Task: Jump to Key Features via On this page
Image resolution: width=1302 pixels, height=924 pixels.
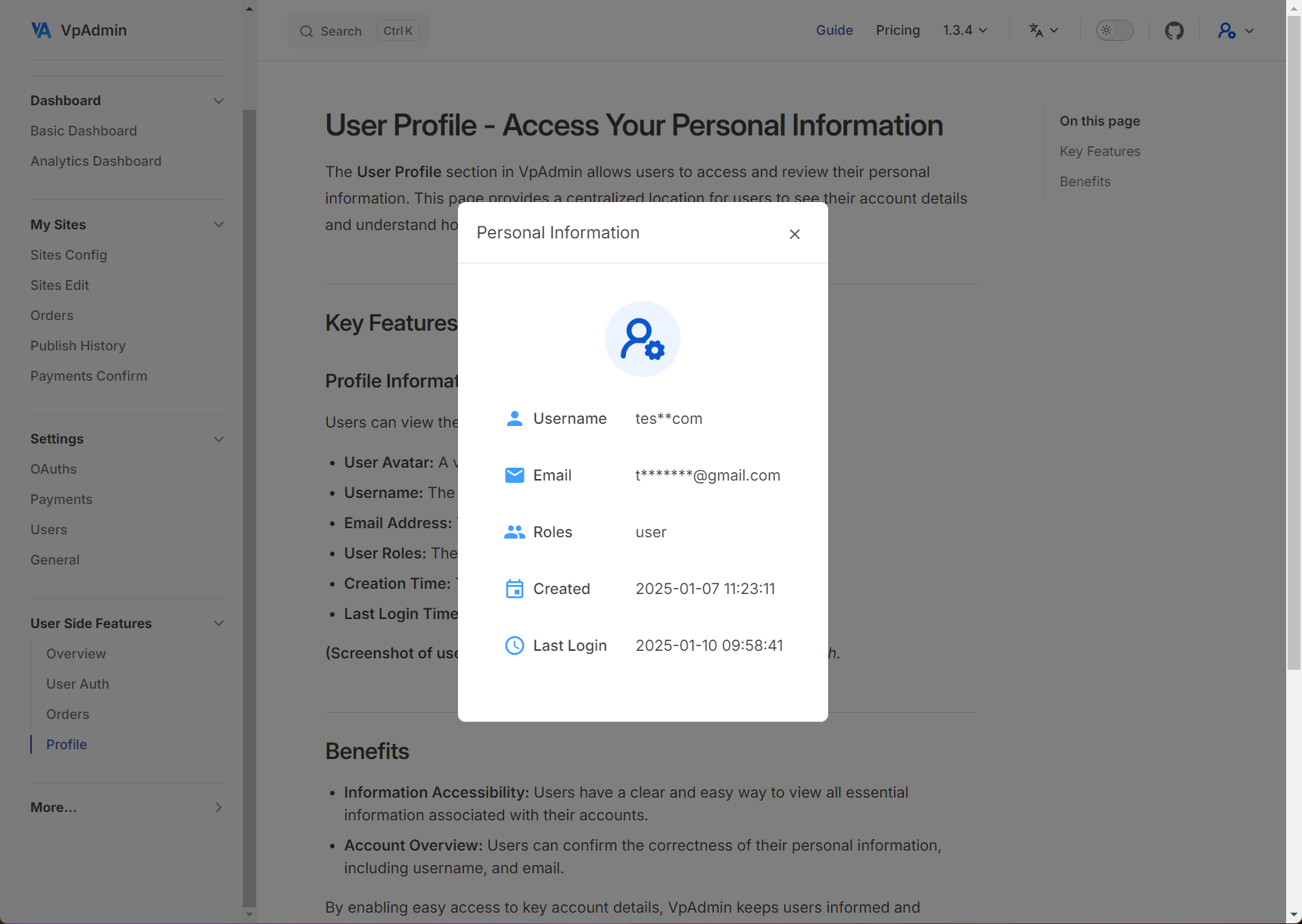Action: 1100,151
